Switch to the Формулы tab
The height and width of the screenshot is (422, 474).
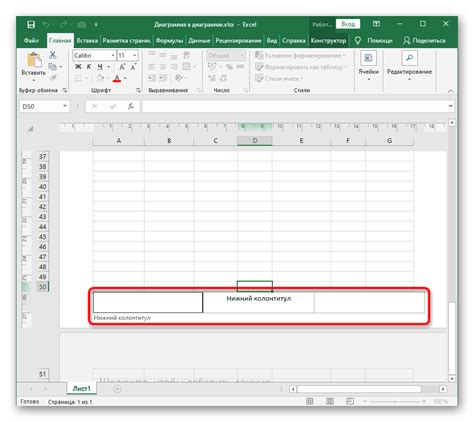tap(169, 41)
